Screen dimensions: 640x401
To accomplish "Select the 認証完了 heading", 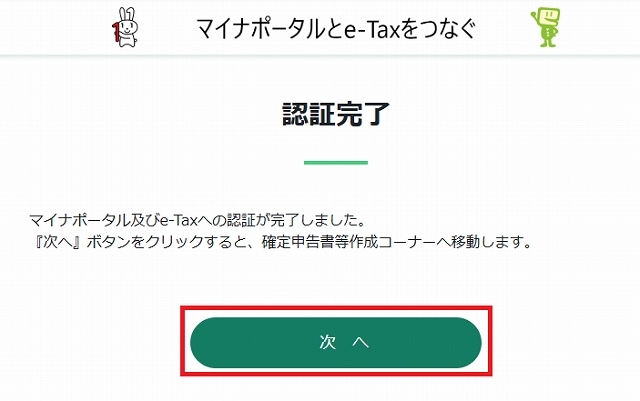I will [336, 114].
